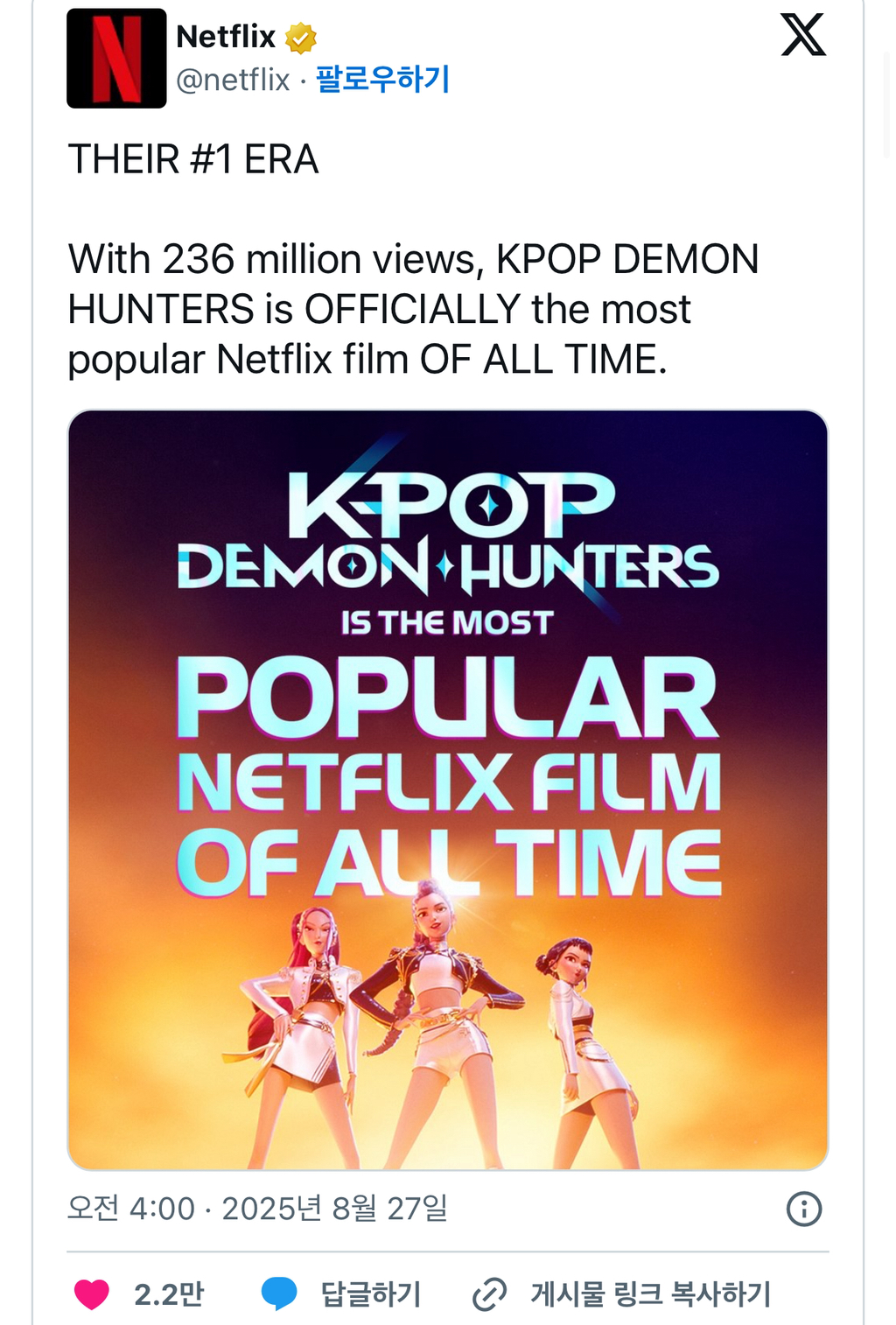
Task: Click the 236 million views paragraph
Action: [x=413, y=309]
